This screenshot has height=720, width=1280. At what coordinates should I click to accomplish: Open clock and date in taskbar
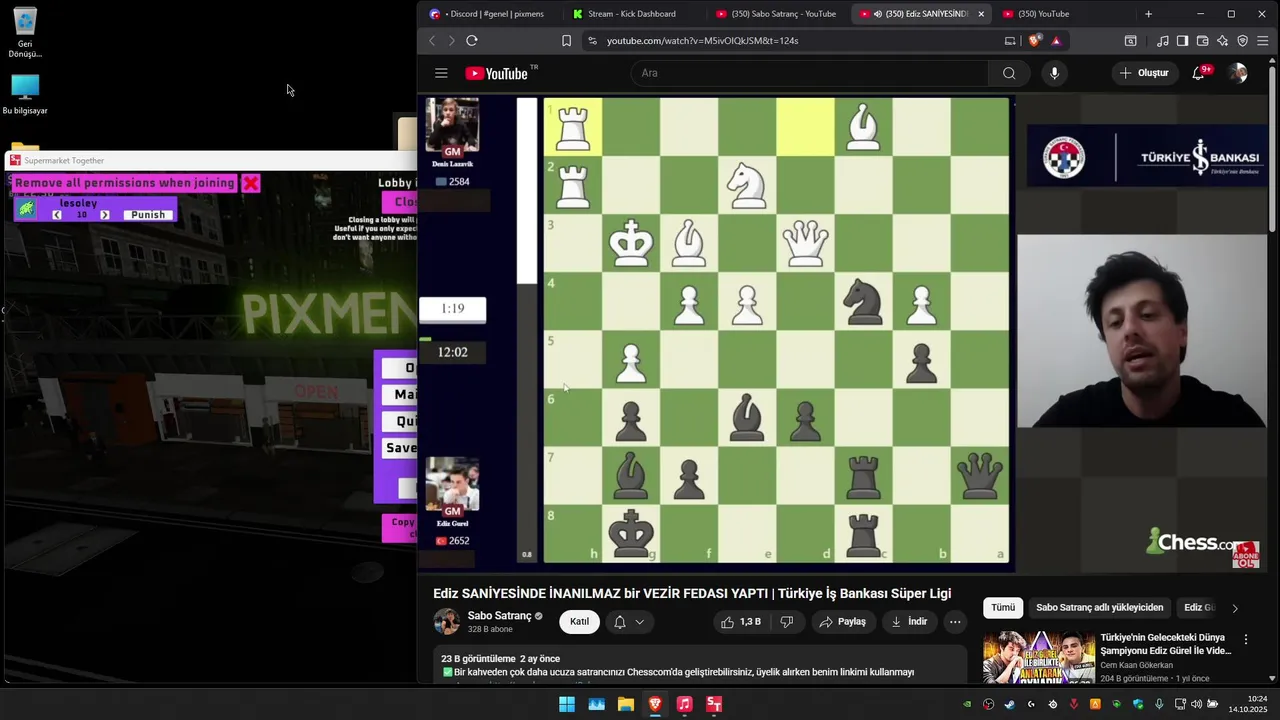(1247, 704)
